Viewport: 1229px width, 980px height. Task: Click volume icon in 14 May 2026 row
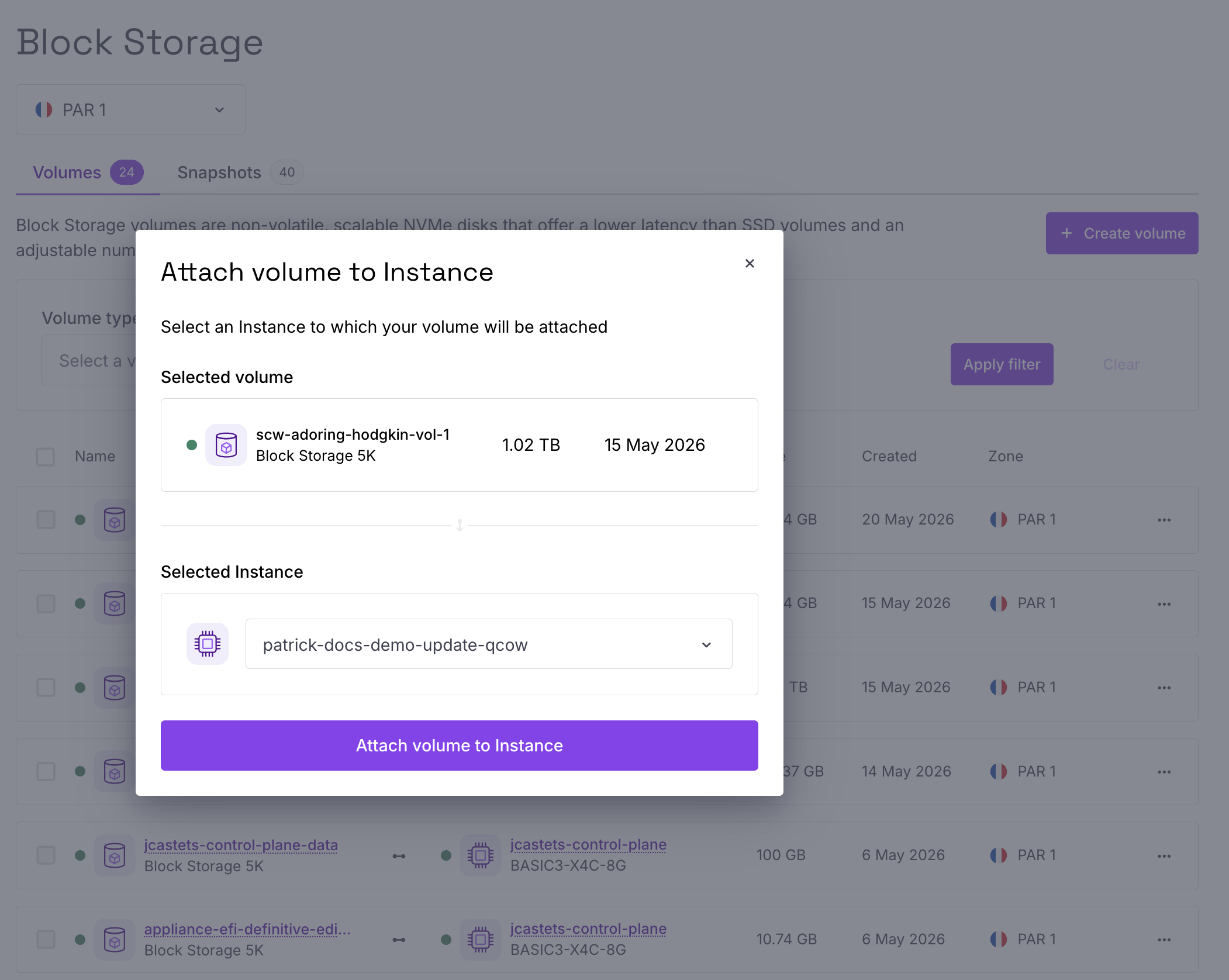coord(115,772)
